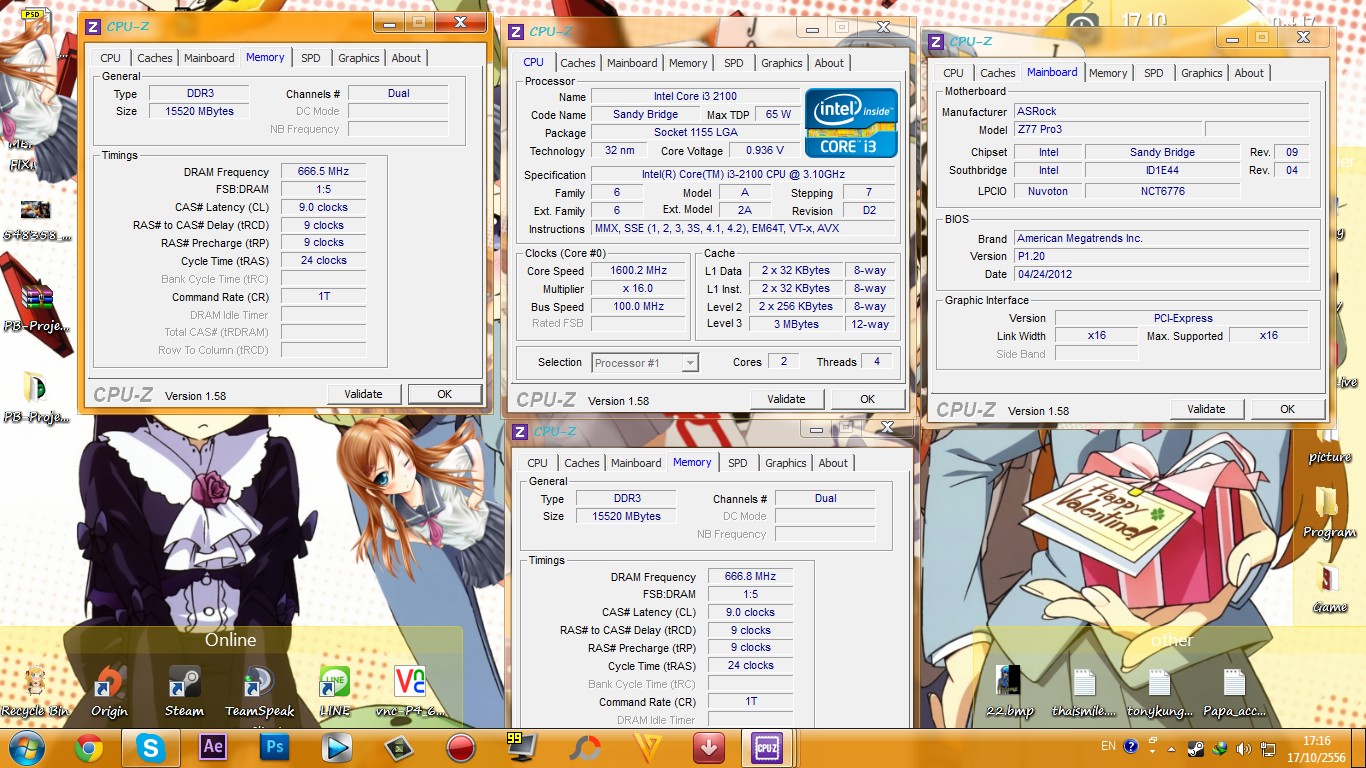This screenshot has width=1366, height=768.
Task: Switch to Skype on the taskbar
Action: 151,747
